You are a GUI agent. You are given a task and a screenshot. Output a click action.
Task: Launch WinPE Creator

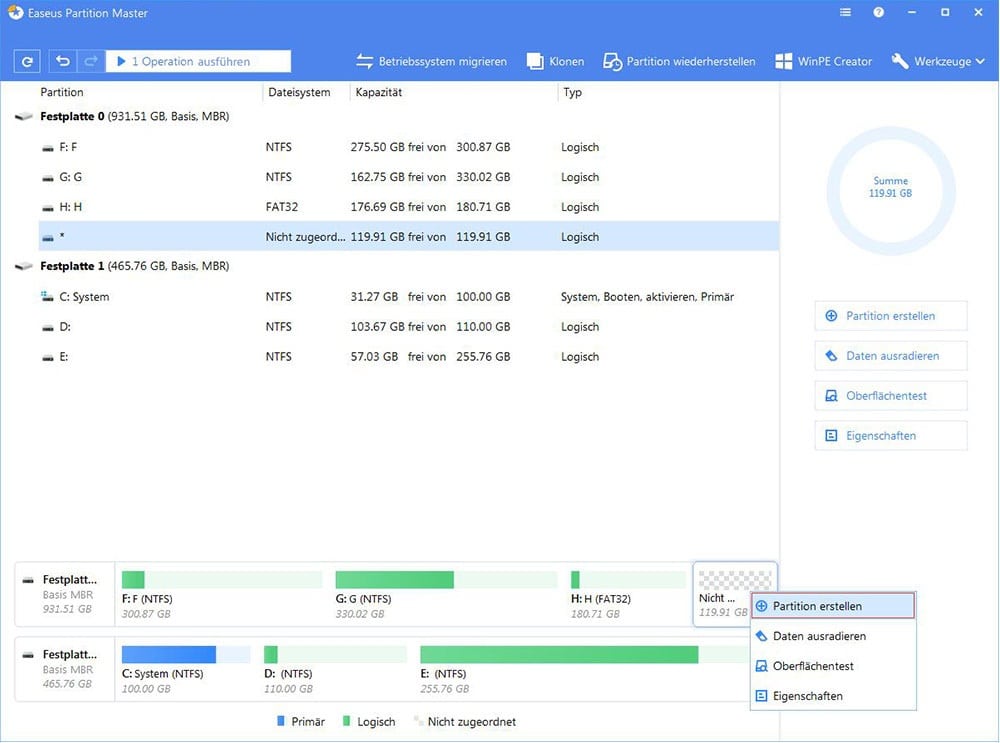point(823,61)
